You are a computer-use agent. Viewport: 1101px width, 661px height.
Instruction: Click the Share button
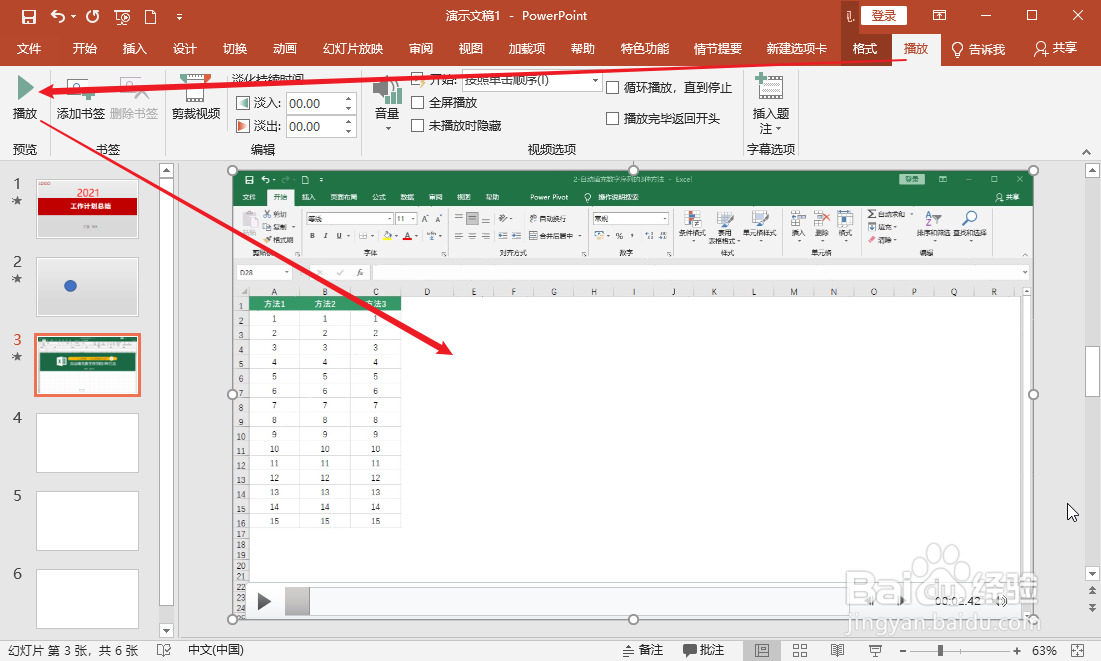[1055, 48]
